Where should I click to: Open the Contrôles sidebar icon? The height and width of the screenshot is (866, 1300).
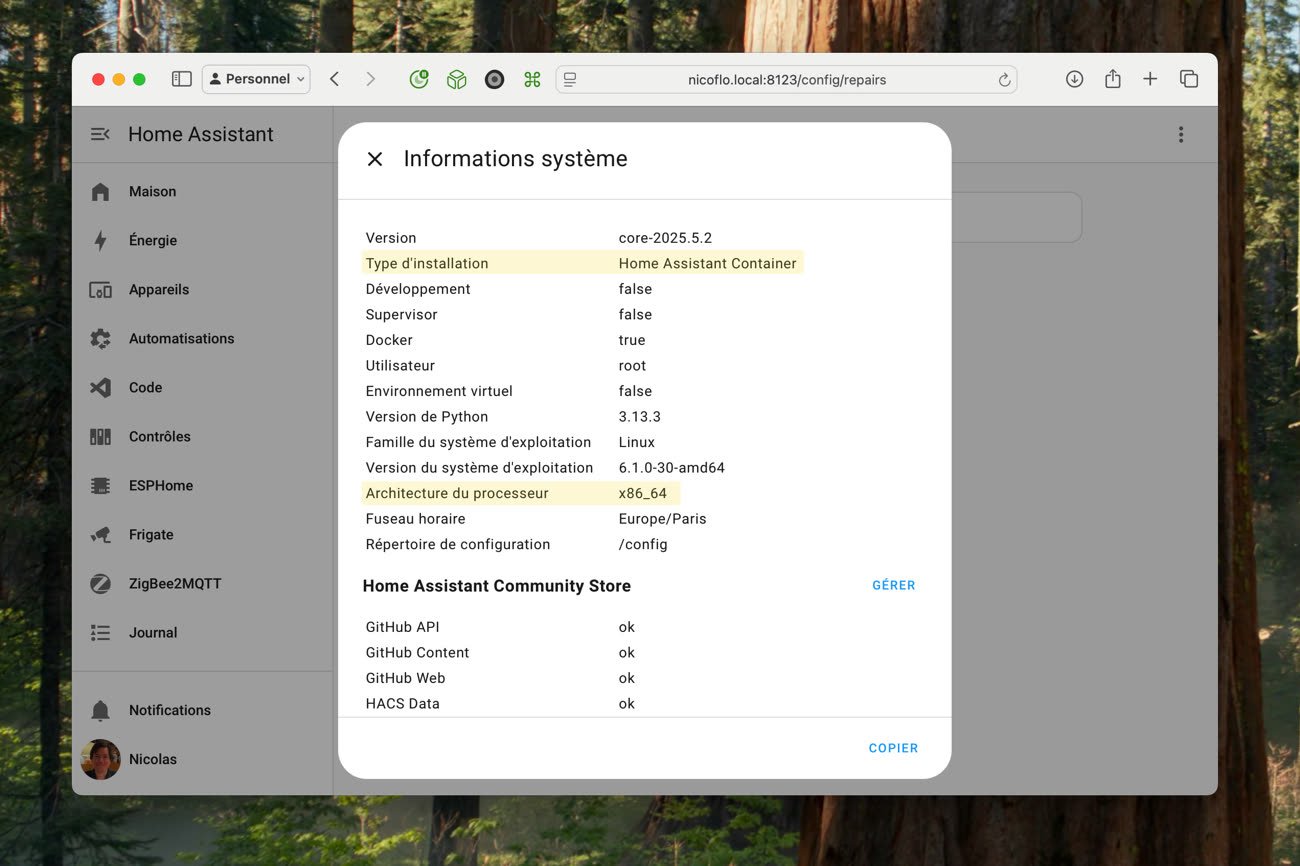100,437
